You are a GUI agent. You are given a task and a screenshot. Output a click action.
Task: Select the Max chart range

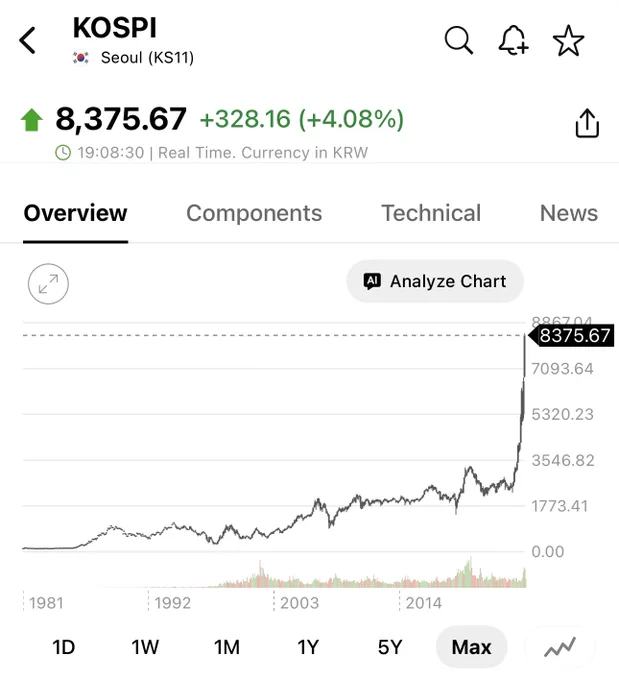[472, 647]
